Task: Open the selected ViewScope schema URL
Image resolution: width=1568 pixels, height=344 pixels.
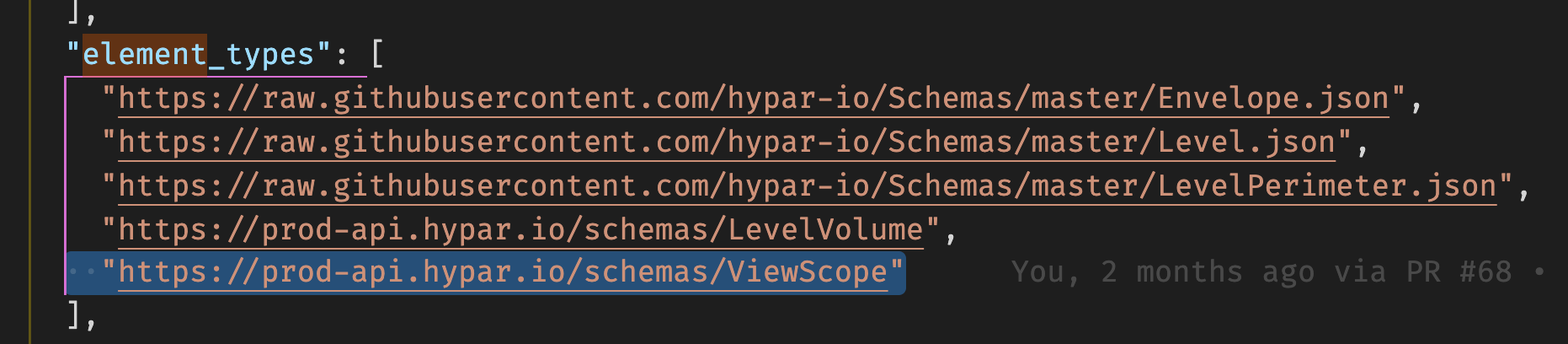Action: click(504, 273)
